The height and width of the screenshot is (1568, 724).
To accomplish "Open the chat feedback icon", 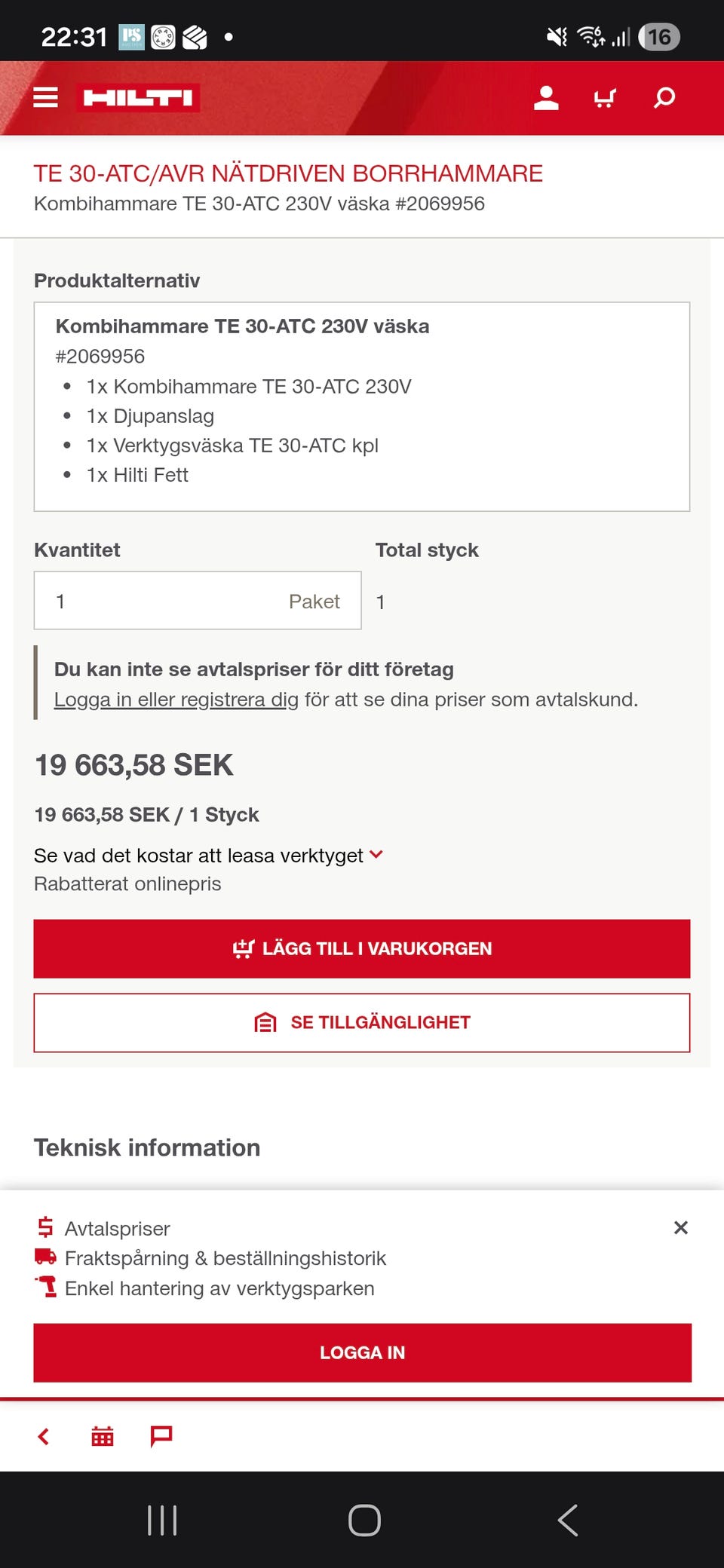I will click(161, 1435).
